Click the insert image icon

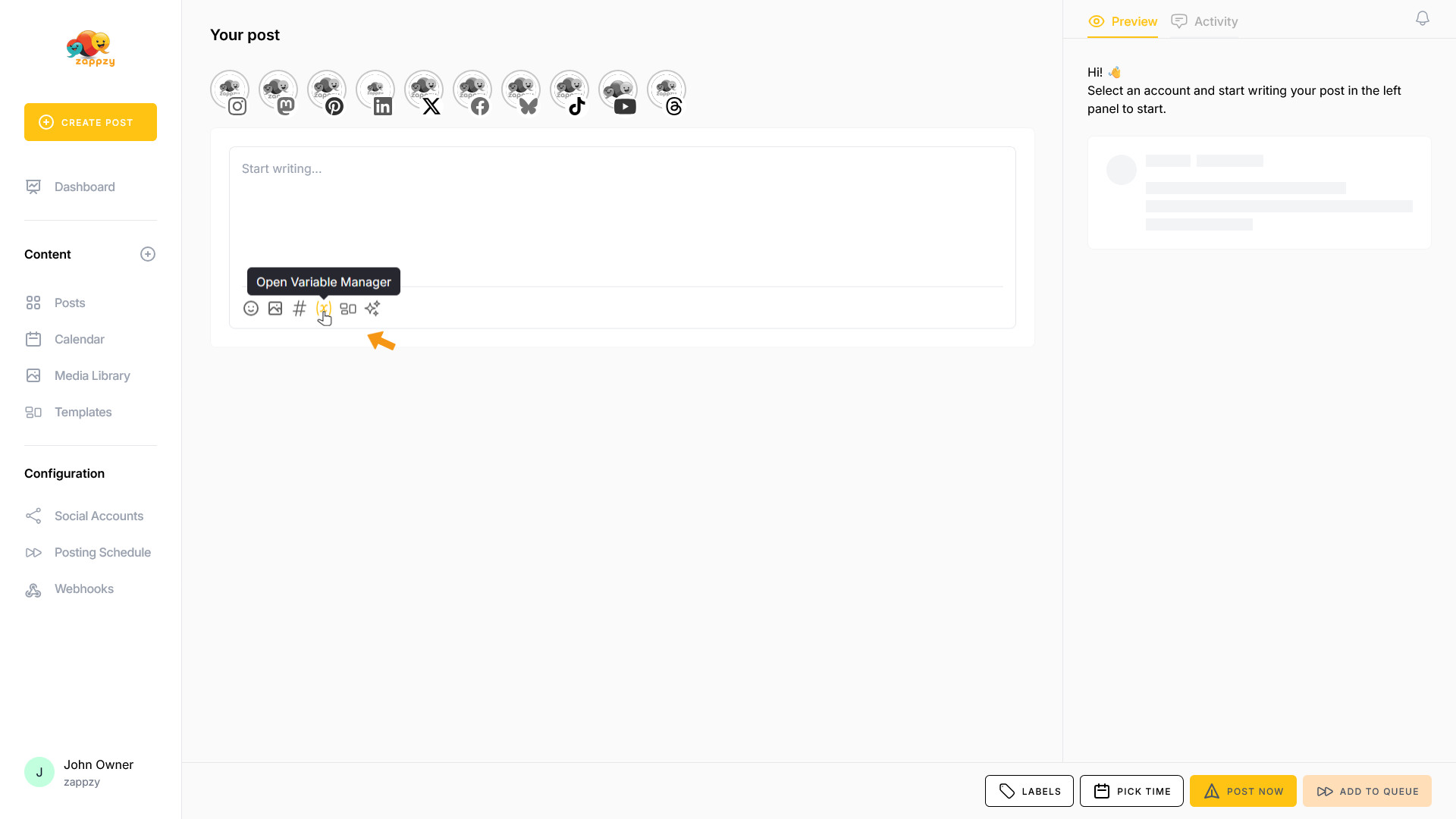[x=275, y=309]
